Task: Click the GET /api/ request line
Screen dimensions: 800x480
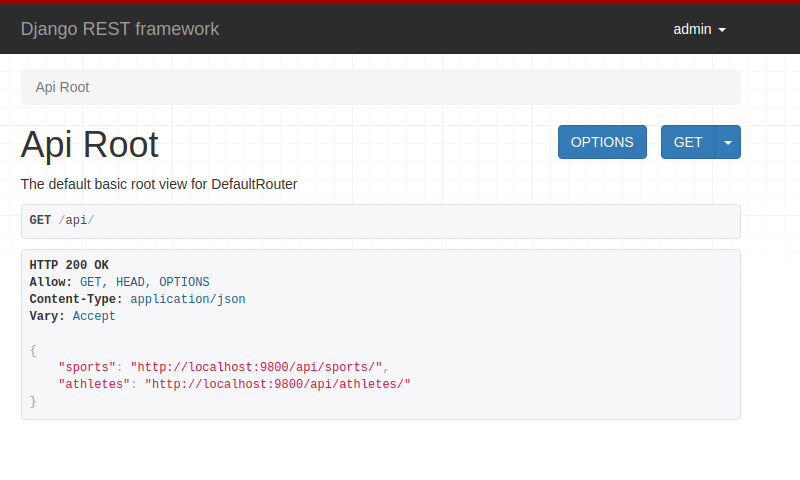Action: click(x=62, y=220)
